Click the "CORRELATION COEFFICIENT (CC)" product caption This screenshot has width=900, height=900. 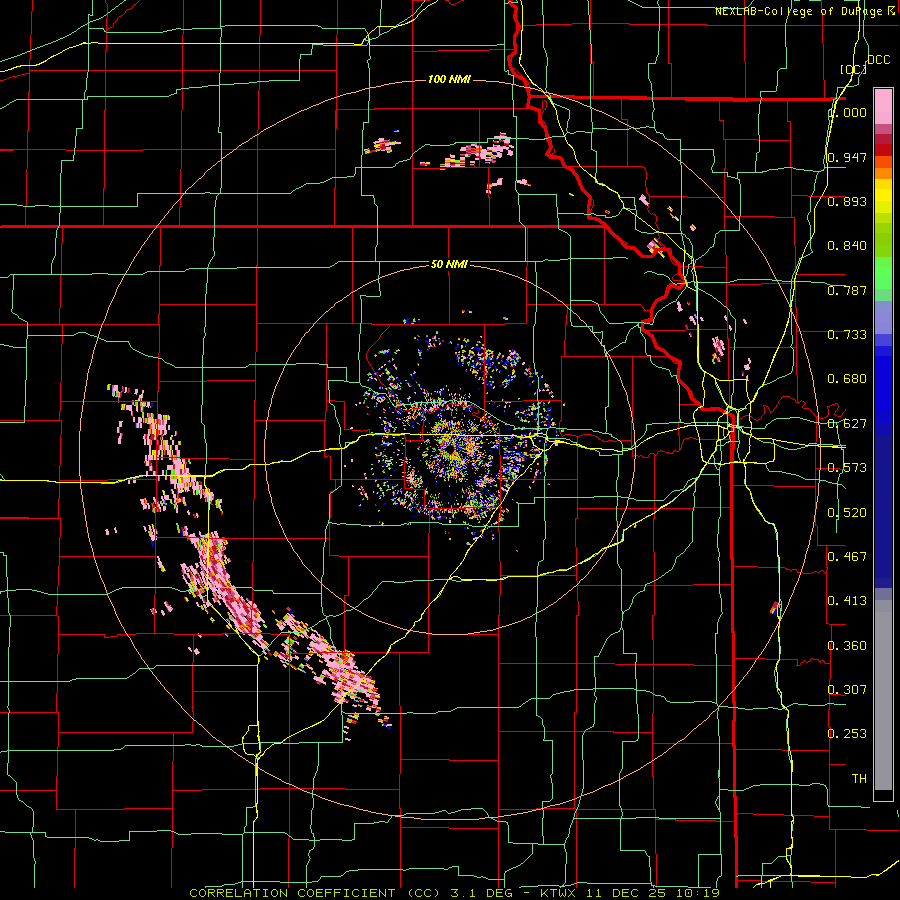click(315, 893)
